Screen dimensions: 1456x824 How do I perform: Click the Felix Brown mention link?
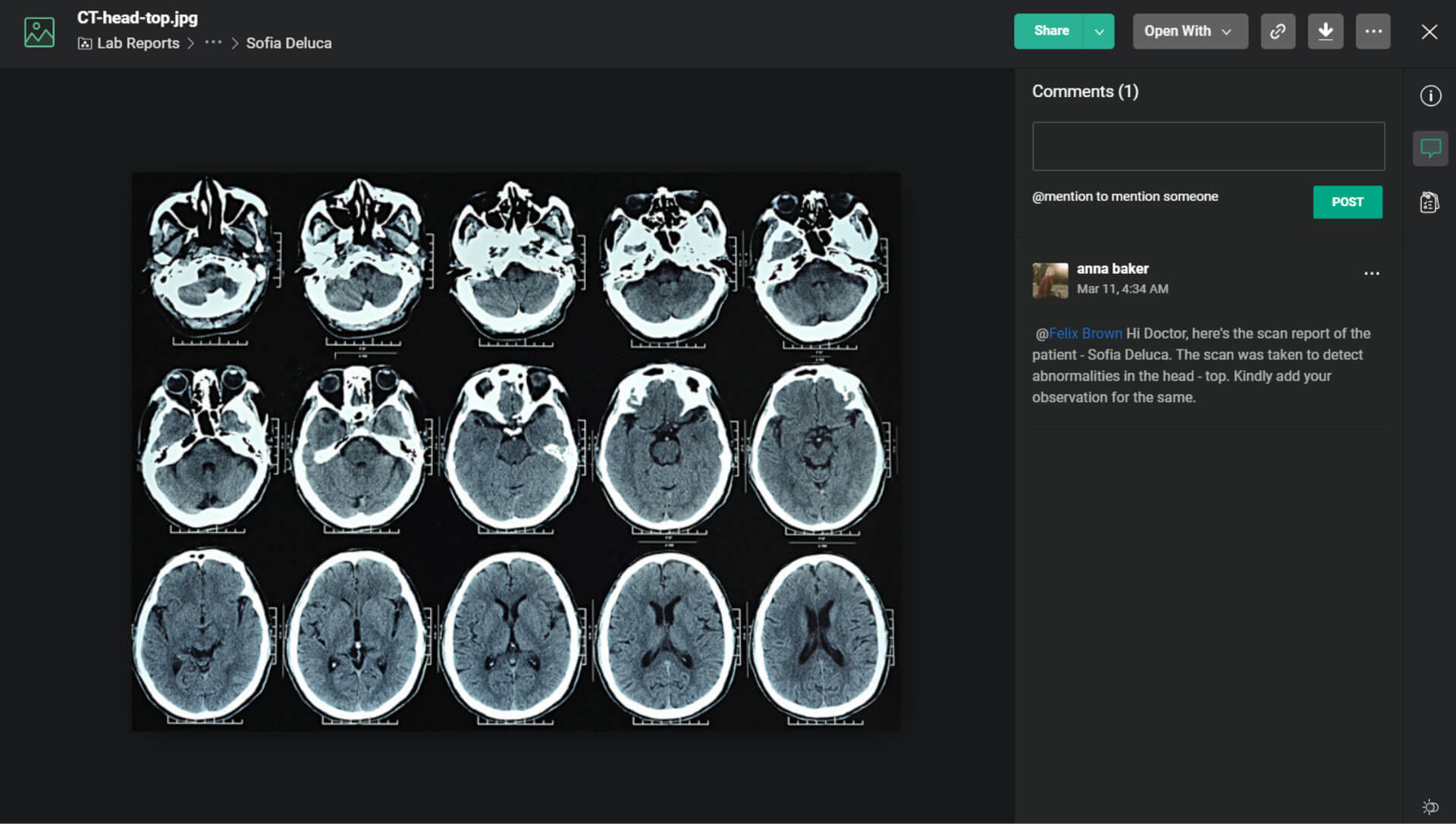click(1084, 334)
